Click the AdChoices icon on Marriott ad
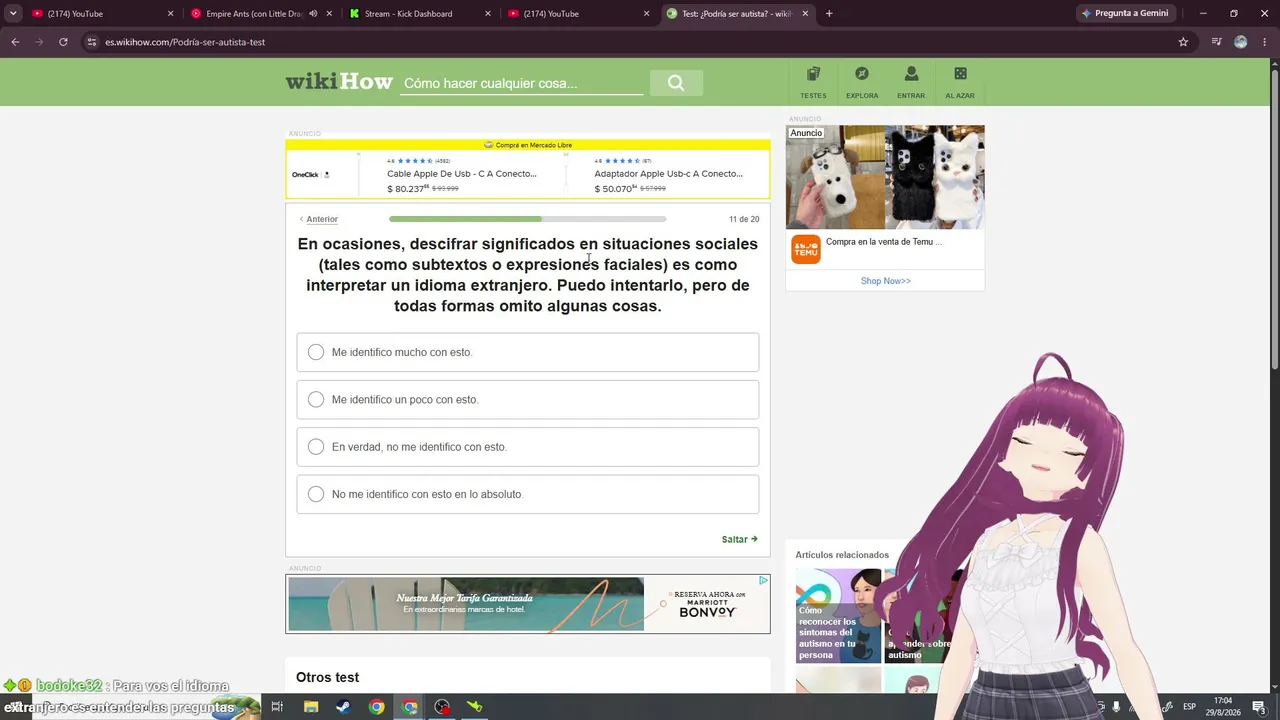 763,580
